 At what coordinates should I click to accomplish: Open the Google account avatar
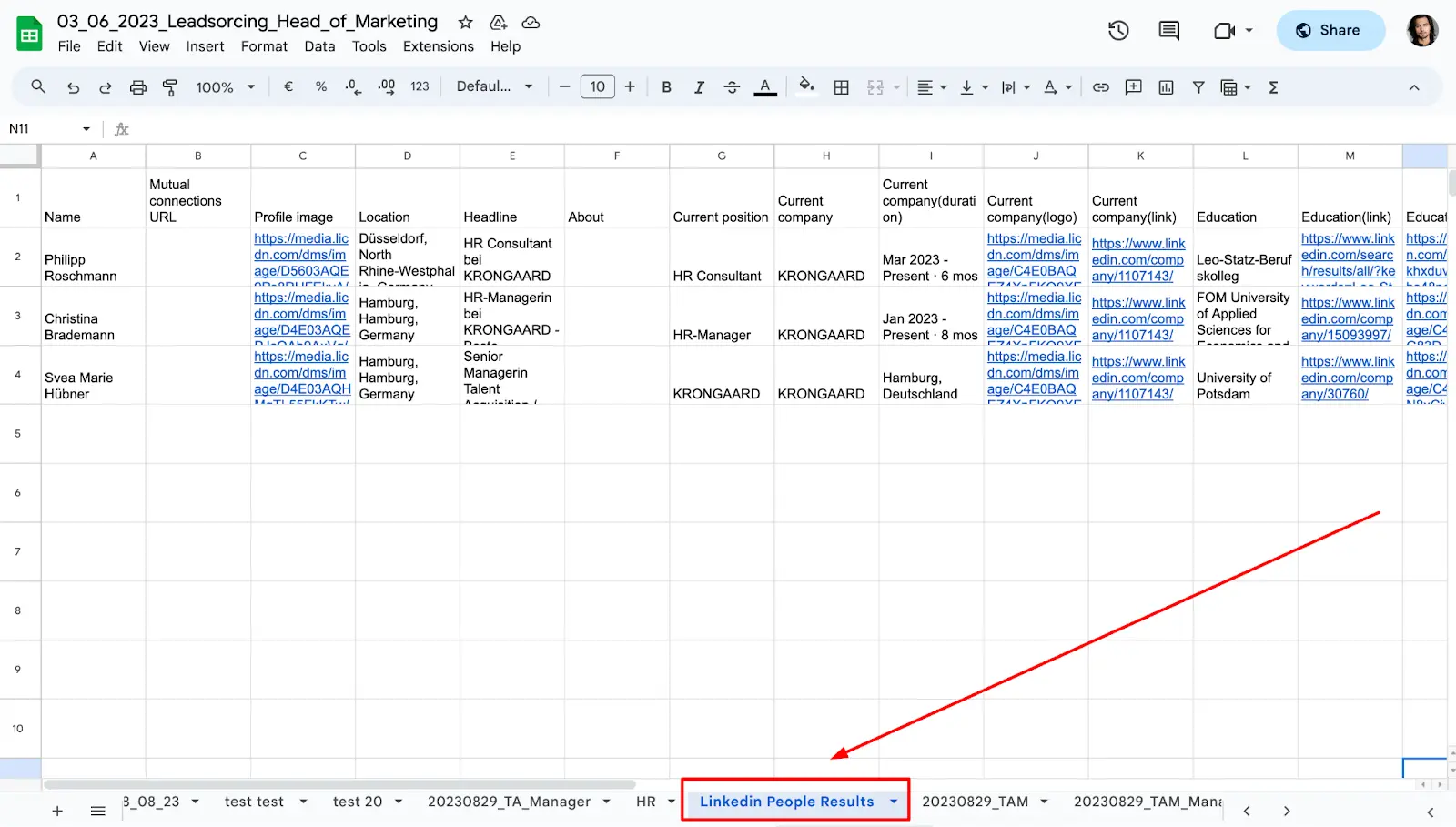click(x=1422, y=31)
